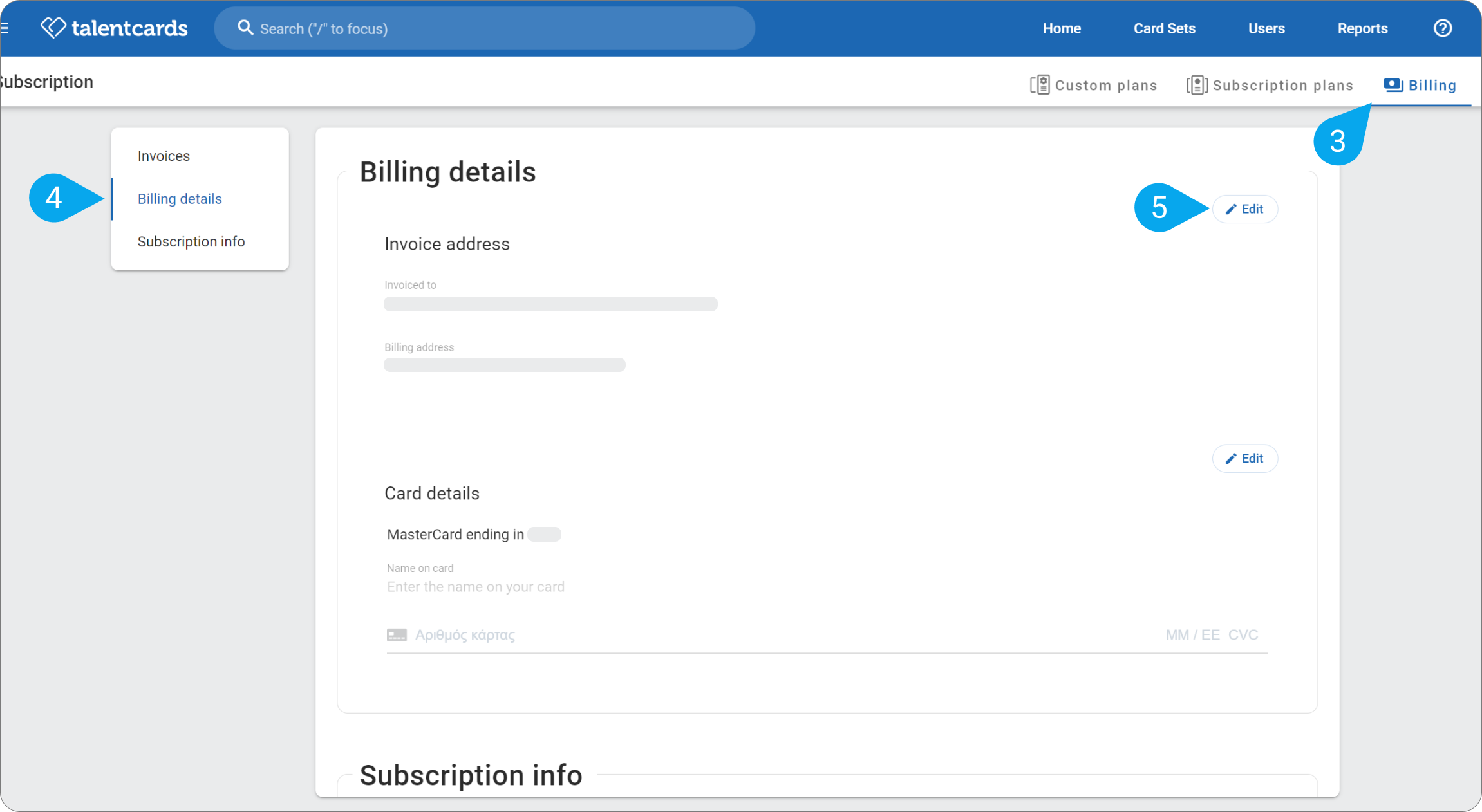The height and width of the screenshot is (812, 1482).
Task: Open the Home menu item
Action: click(x=1062, y=28)
